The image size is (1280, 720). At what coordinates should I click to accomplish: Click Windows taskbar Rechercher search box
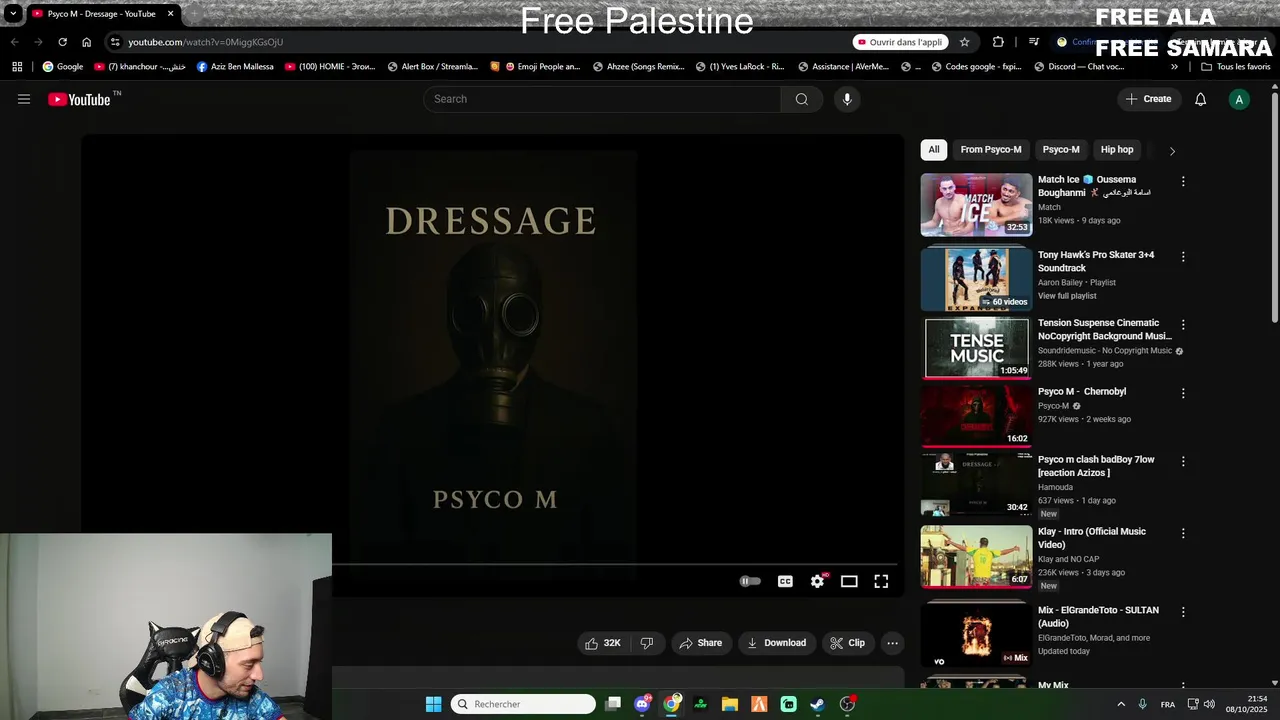tap(523, 704)
